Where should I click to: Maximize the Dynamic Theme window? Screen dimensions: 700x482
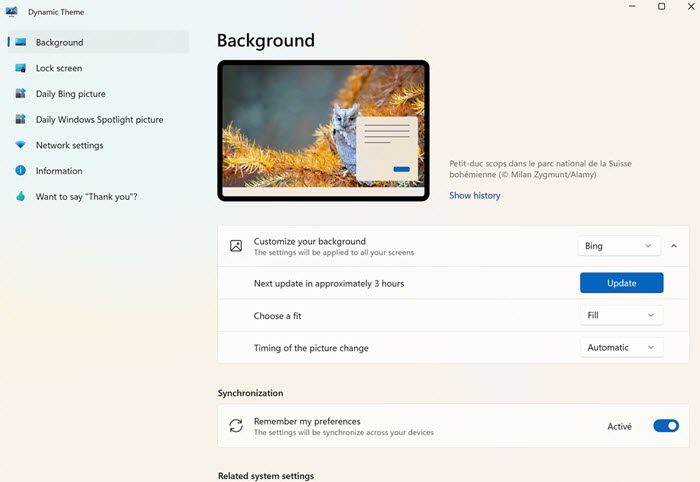click(662, 6)
